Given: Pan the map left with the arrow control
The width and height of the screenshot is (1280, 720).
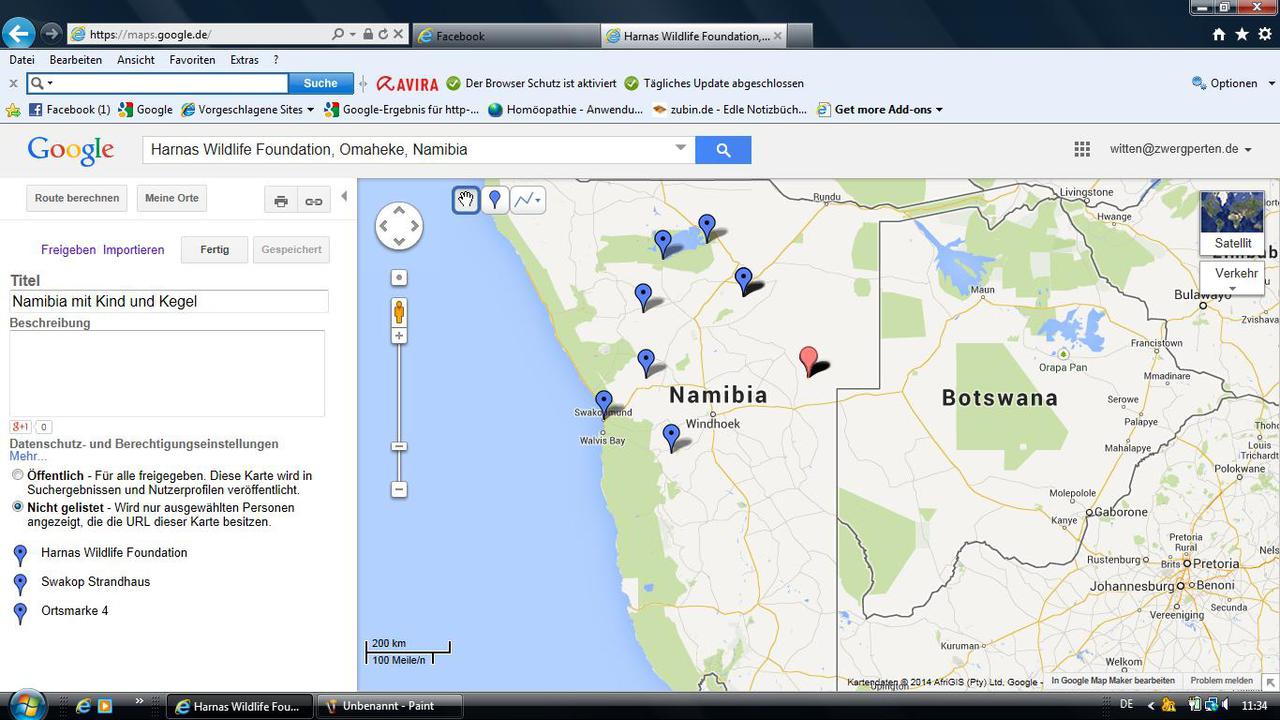Looking at the screenshot, I should 383,226.
